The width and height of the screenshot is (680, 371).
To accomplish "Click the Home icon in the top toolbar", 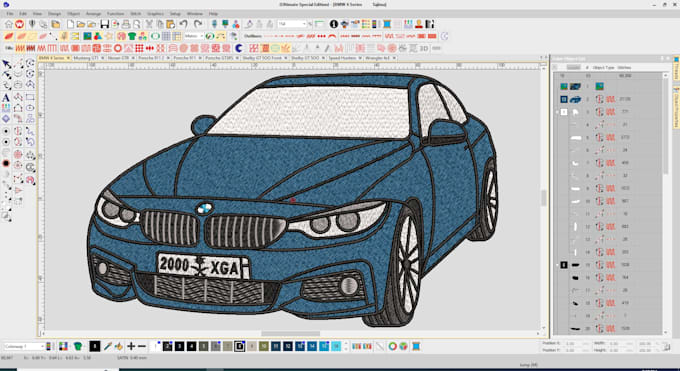I will point(9,24).
